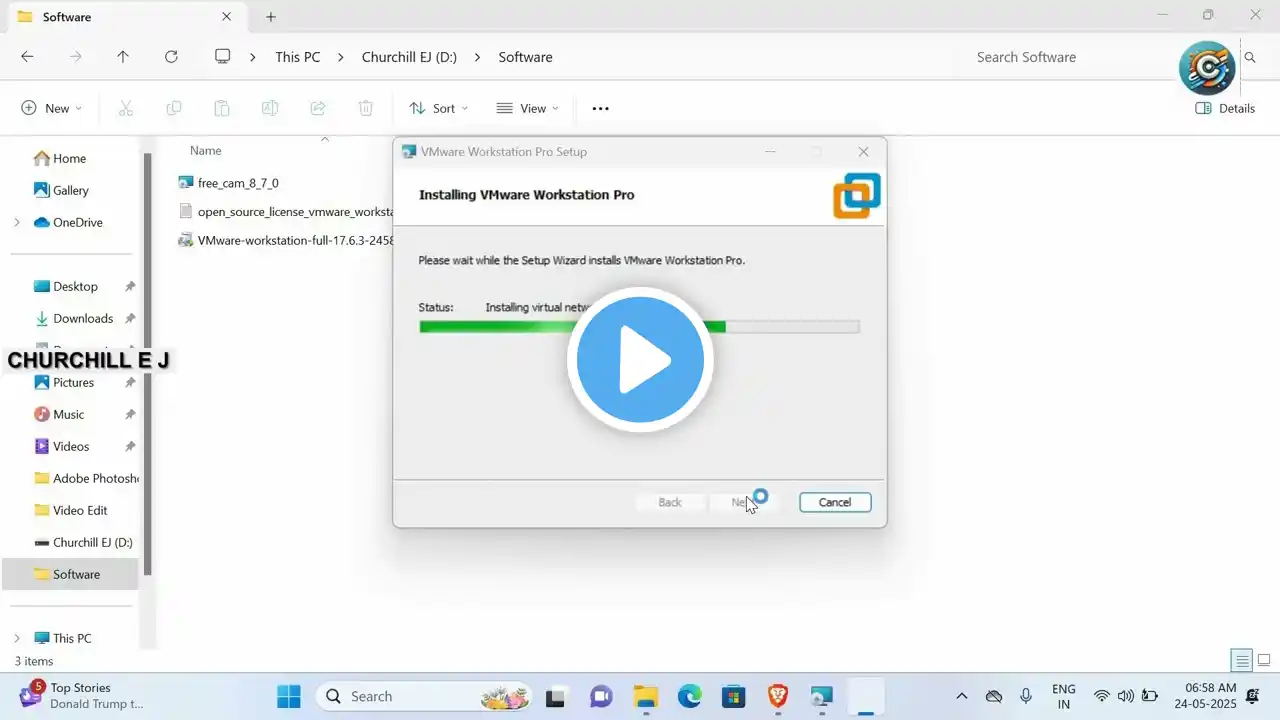Select the VMware-workstation-full-17.6.3 installer file
Image resolution: width=1280 pixels, height=720 pixels.
[x=285, y=240]
